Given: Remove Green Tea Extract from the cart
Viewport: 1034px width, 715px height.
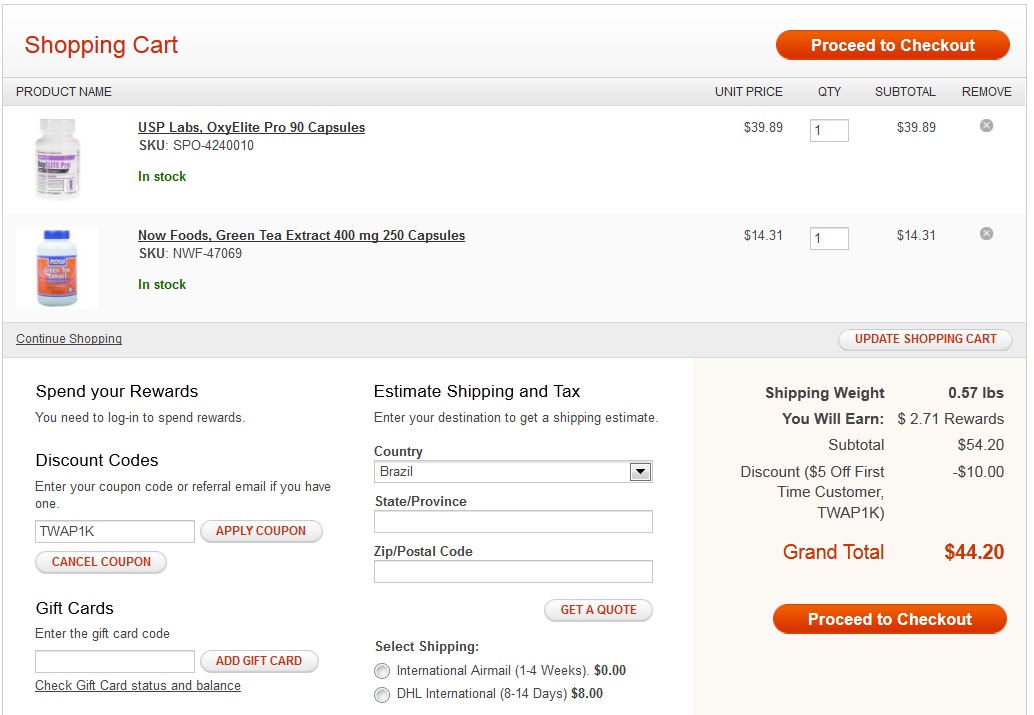Looking at the screenshot, I should [x=986, y=233].
